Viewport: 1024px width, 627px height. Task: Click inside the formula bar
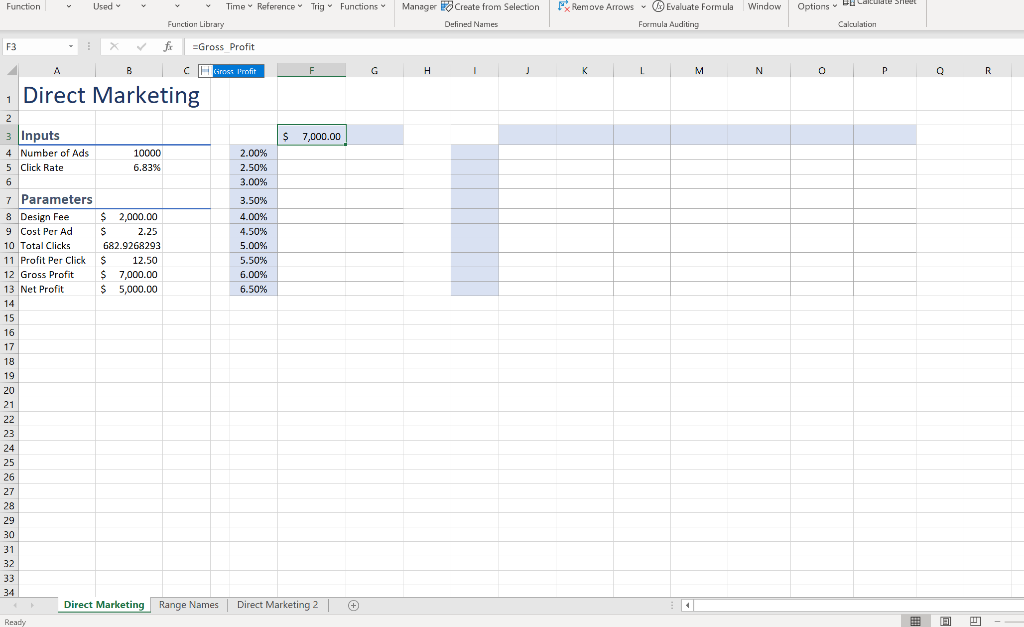tap(604, 46)
